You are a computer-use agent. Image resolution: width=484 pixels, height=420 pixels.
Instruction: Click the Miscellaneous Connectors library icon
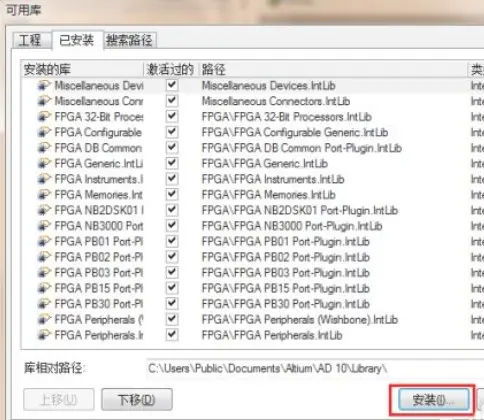pos(44,101)
